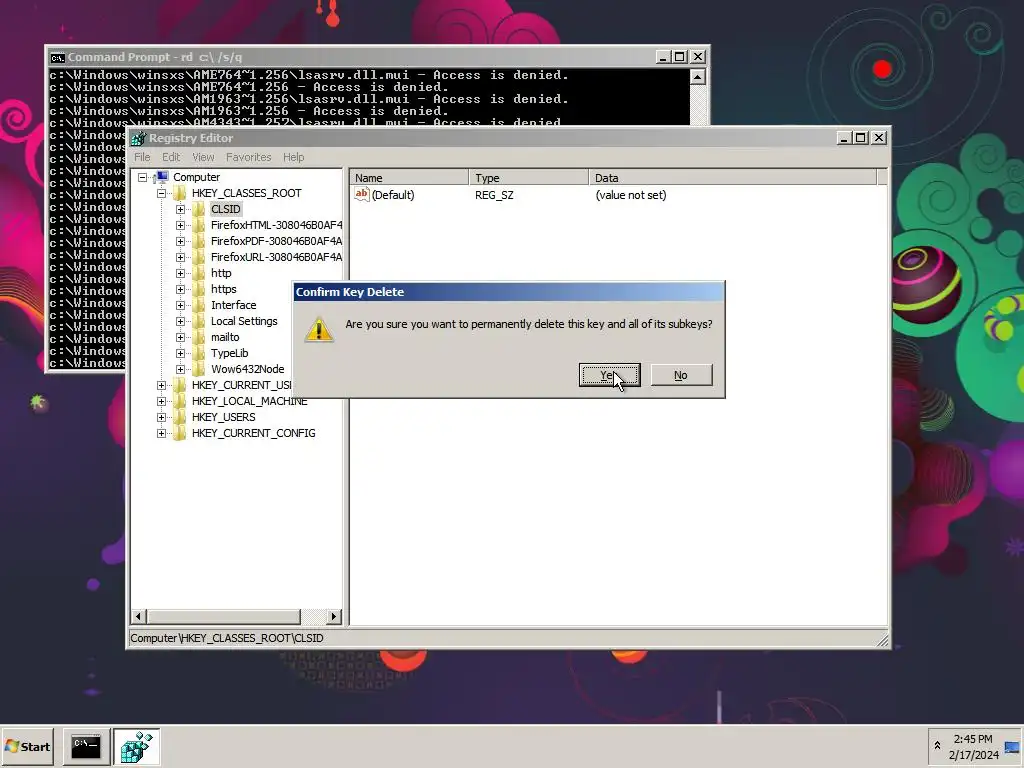Click the Registry Editor taskbar button
This screenshot has height=768, width=1024.
(136, 746)
